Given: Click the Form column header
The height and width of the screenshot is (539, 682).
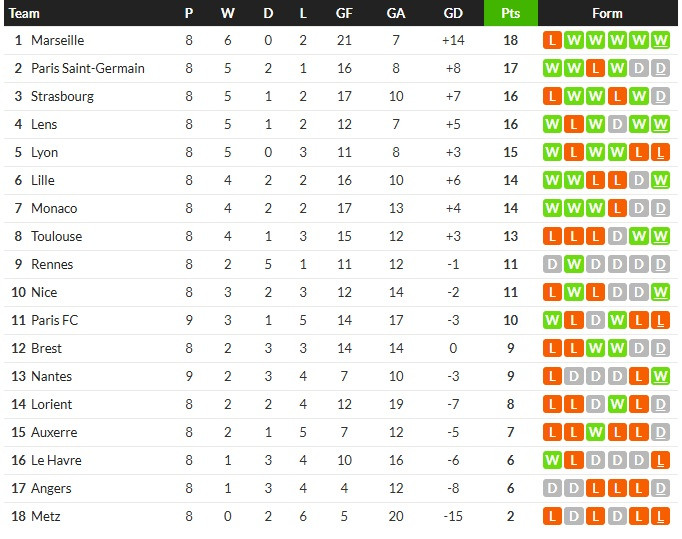Looking at the screenshot, I should click(x=607, y=13).
